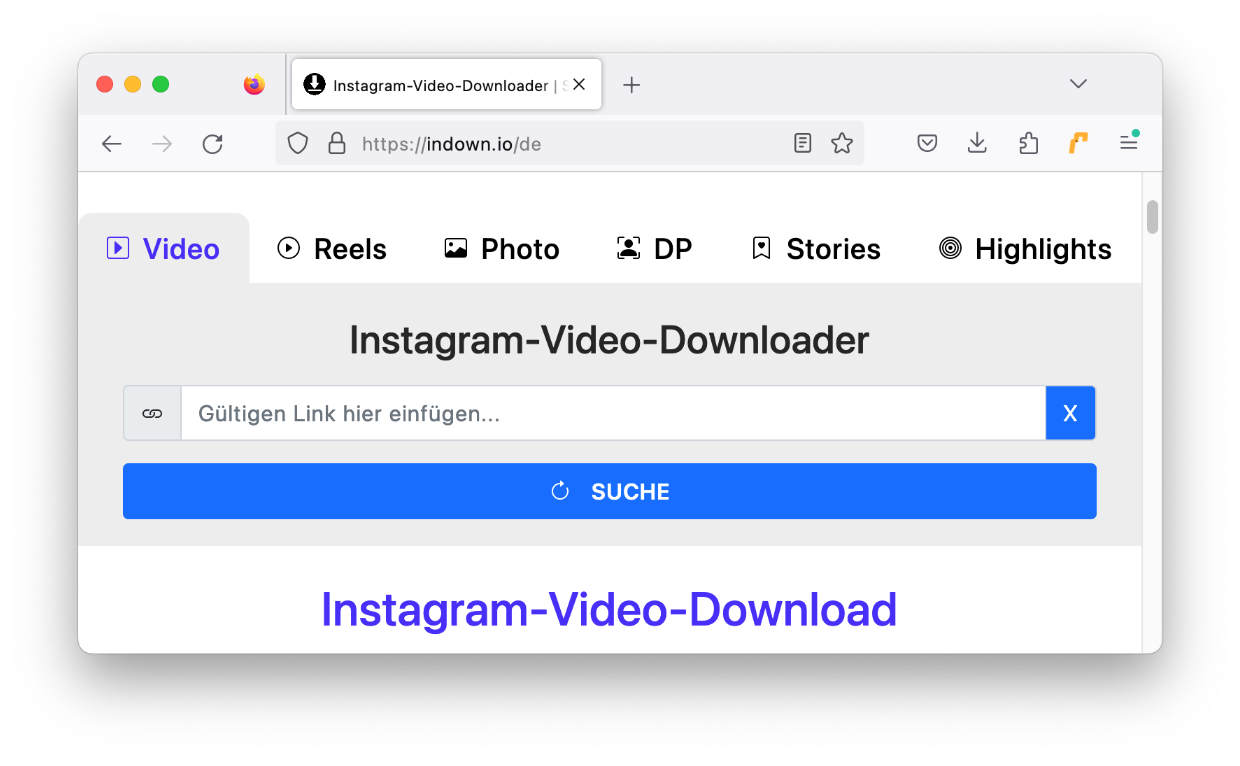
Task: Switch to the Video tab
Action: click(163, 249)
